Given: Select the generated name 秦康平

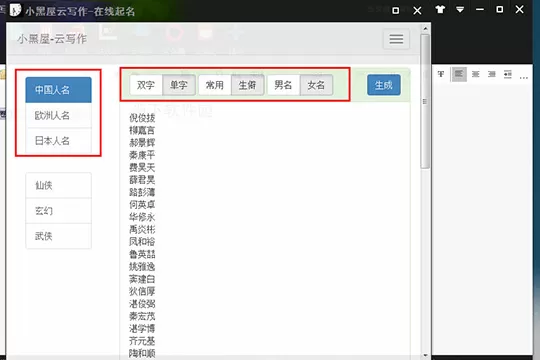Looking at the screenshot, I should click(142, 155).
